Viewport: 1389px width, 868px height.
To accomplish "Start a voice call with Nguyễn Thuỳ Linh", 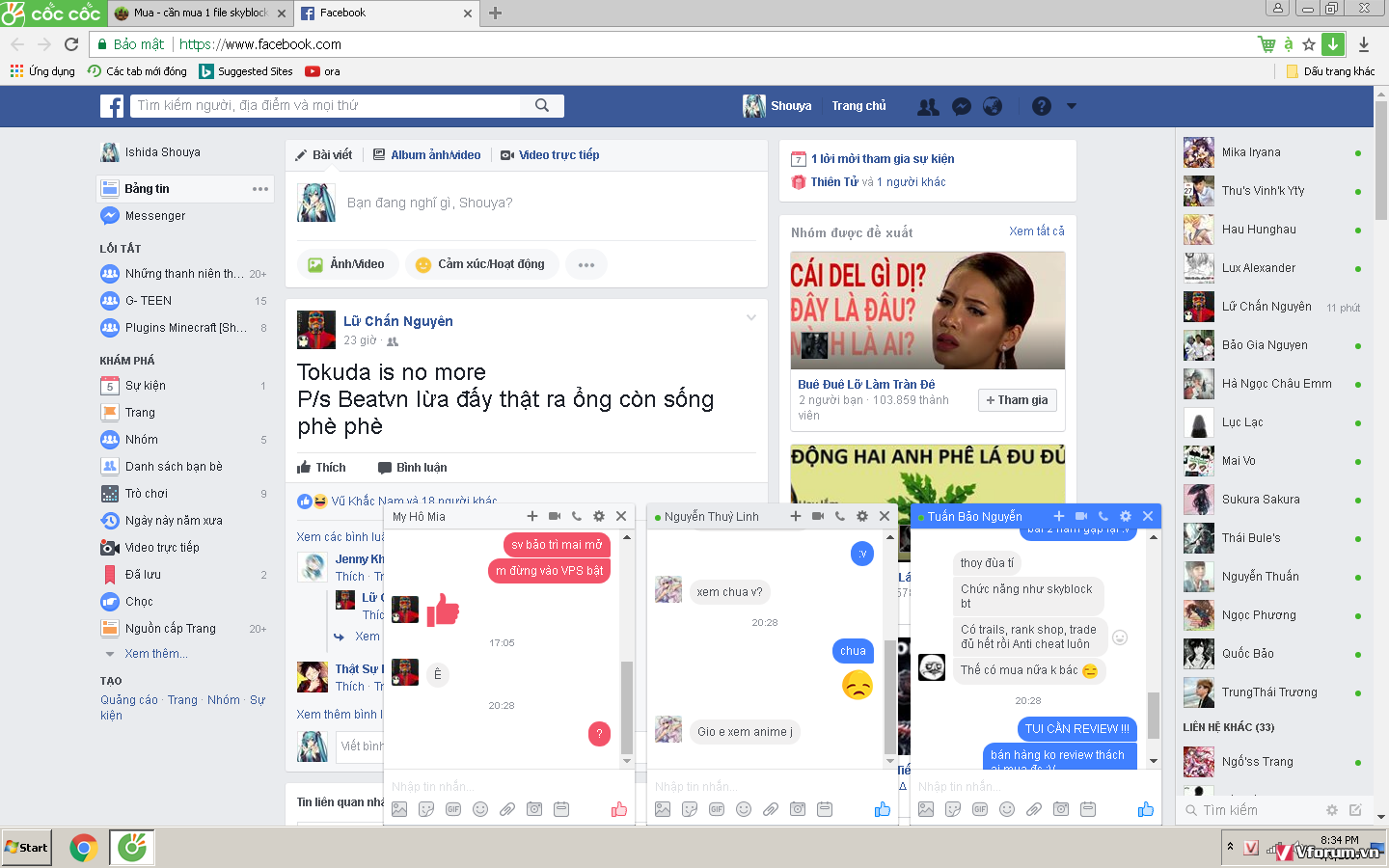I will 840,517.
